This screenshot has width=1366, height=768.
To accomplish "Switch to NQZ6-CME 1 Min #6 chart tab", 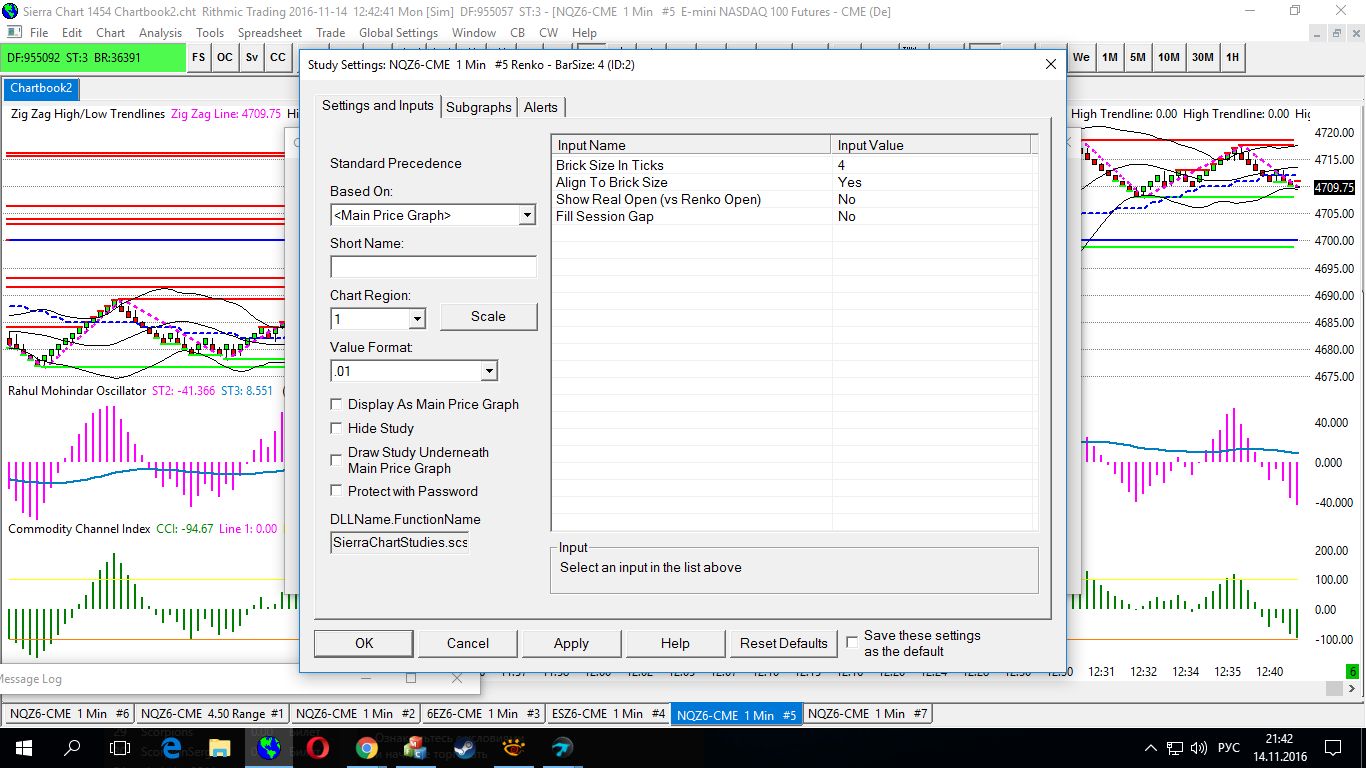I will (x=70, y=714).
